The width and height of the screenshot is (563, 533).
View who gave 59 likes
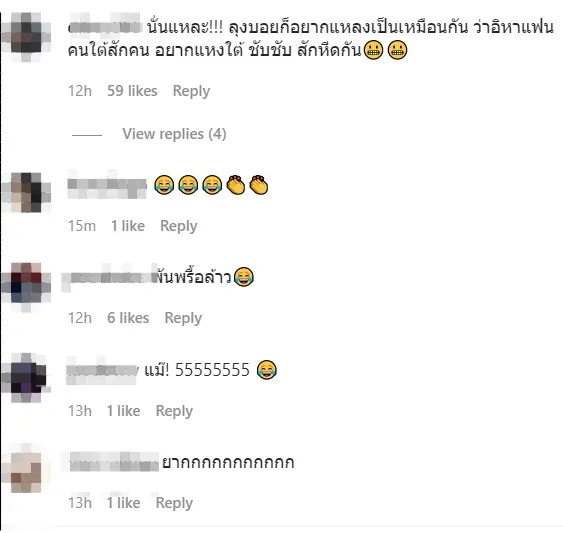click(x=132, y=91)
